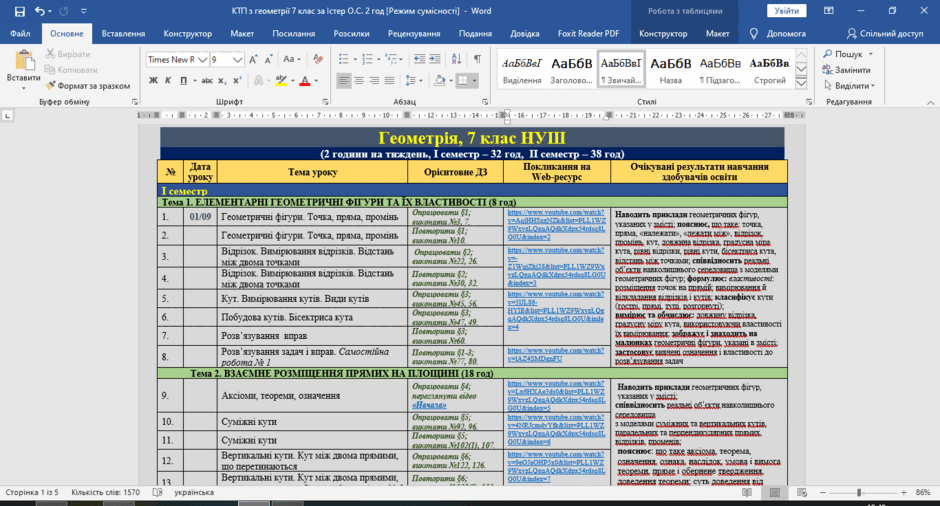Screen dimensions: 940x506
Task: Choose text highlight color
Action: point(281,80)
